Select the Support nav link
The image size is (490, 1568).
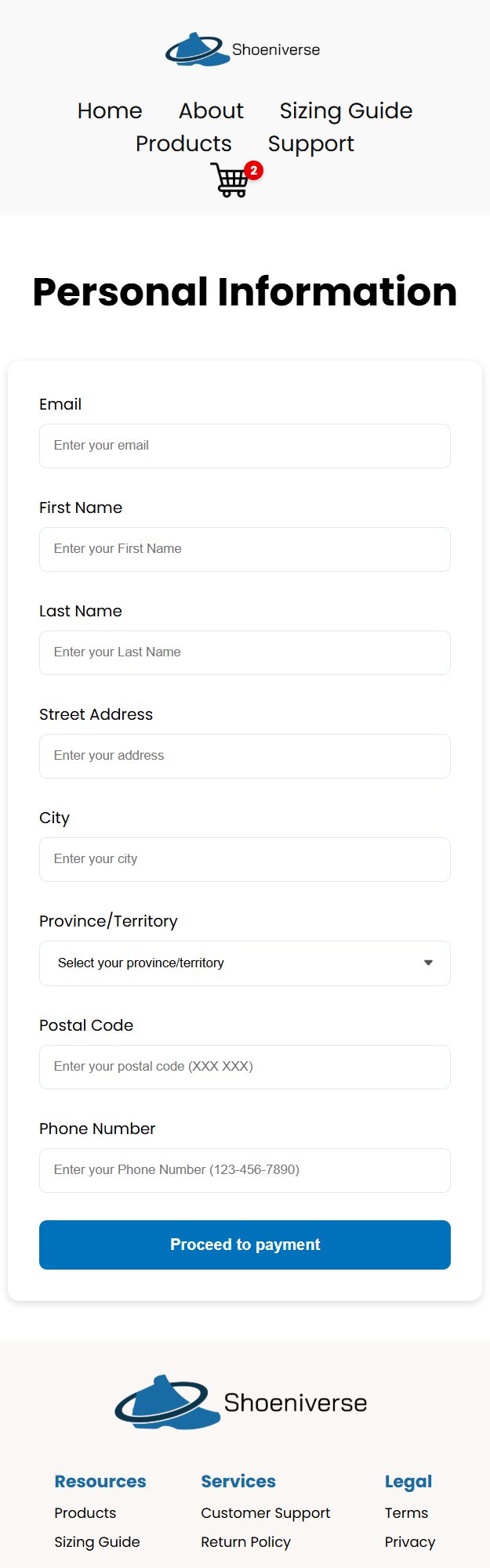tap(311, 143)
